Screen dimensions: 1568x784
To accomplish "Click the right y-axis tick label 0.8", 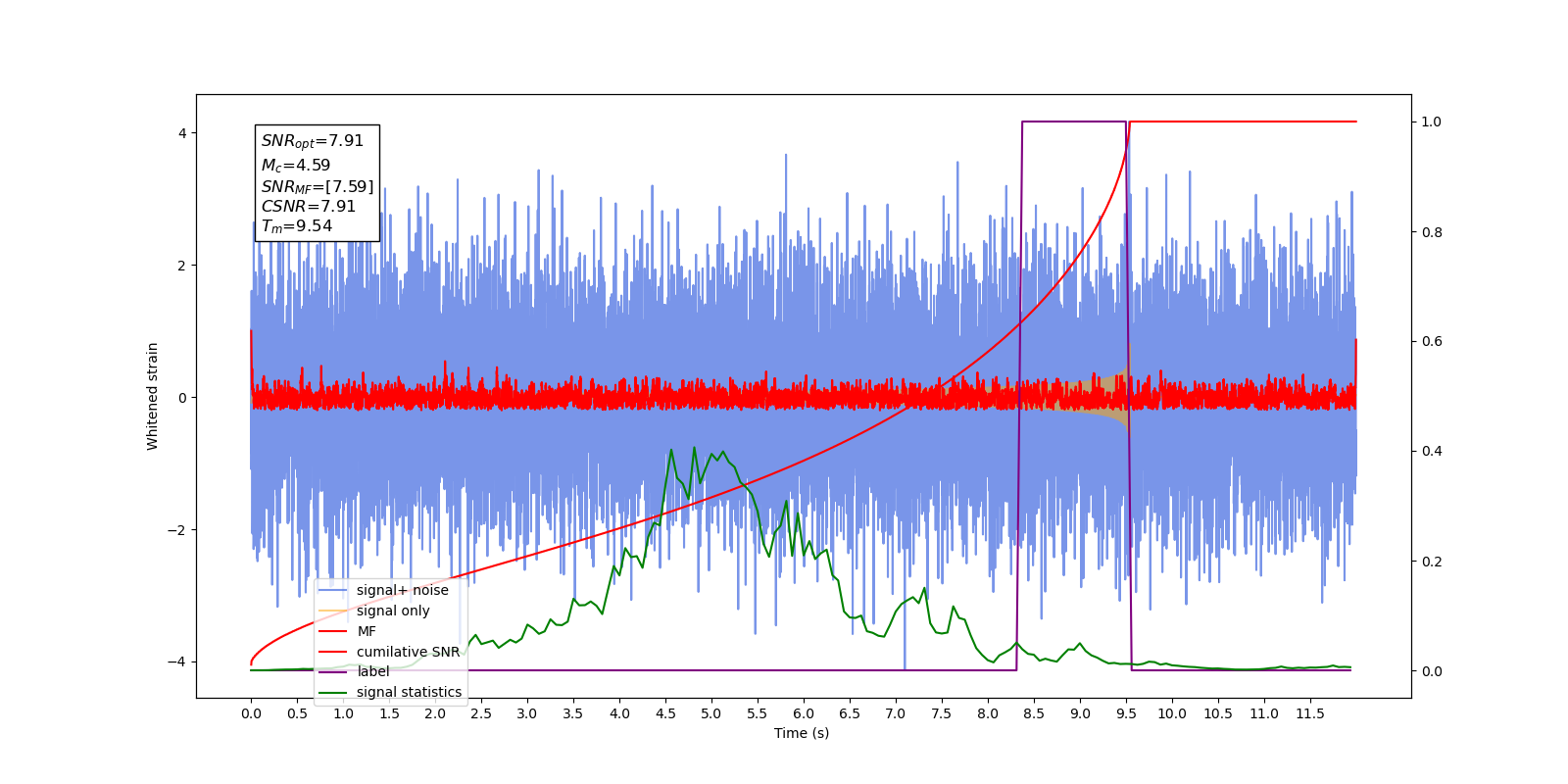I will (x=1432, y=232).
